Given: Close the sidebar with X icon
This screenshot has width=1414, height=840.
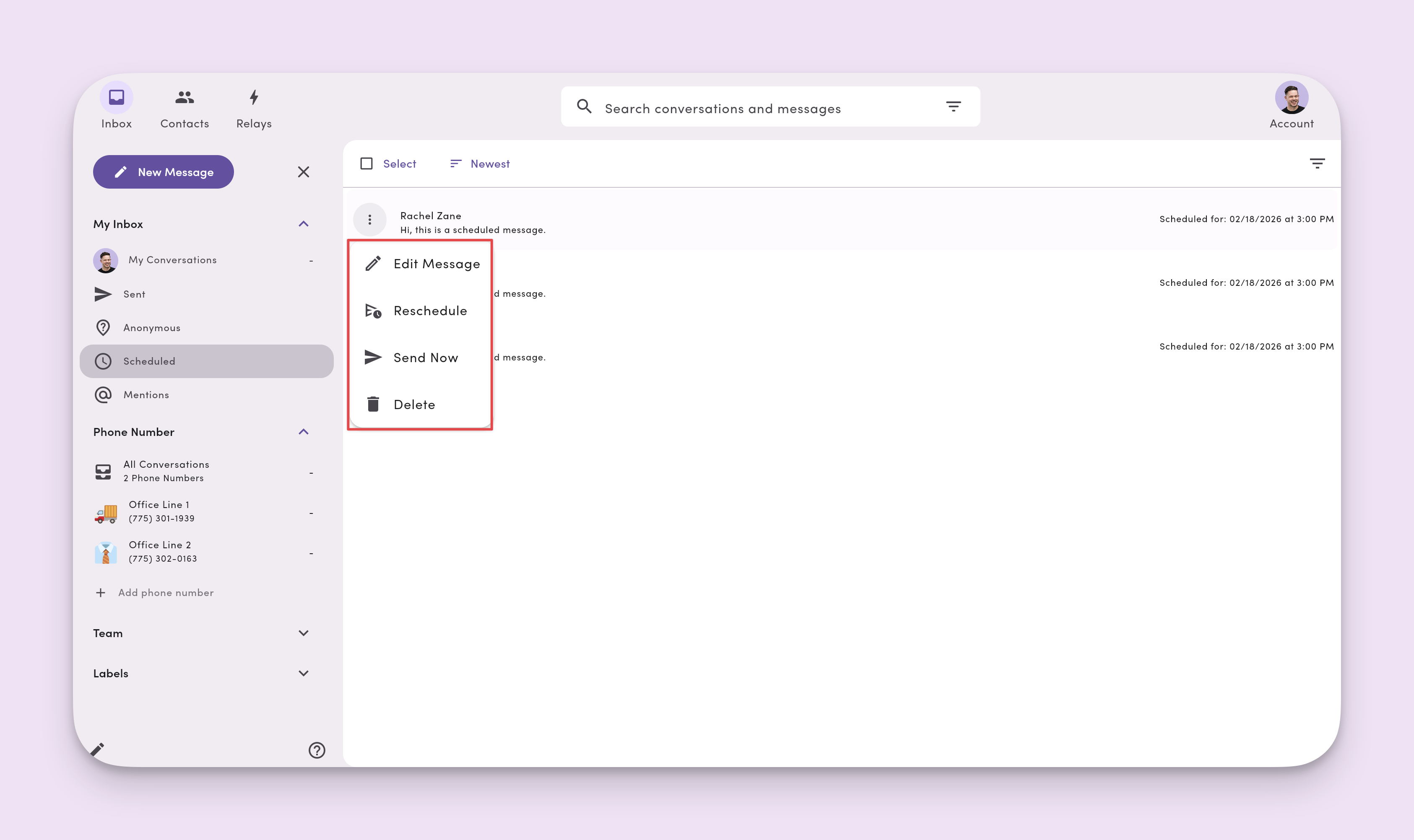Looking at the screenshot, I should (x=304, y=172).
